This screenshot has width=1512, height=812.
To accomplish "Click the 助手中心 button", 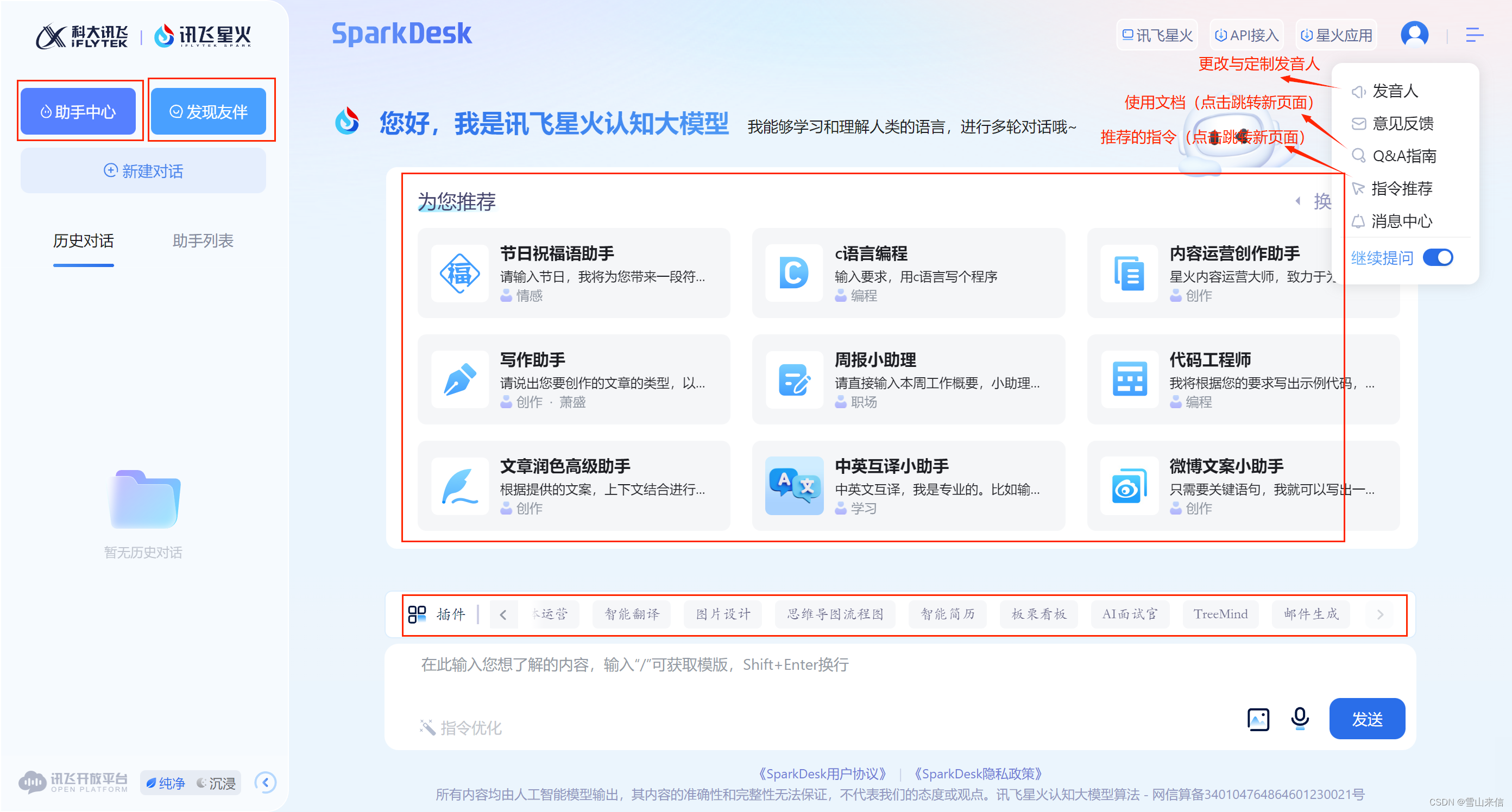I will click(x=78, y=111).
